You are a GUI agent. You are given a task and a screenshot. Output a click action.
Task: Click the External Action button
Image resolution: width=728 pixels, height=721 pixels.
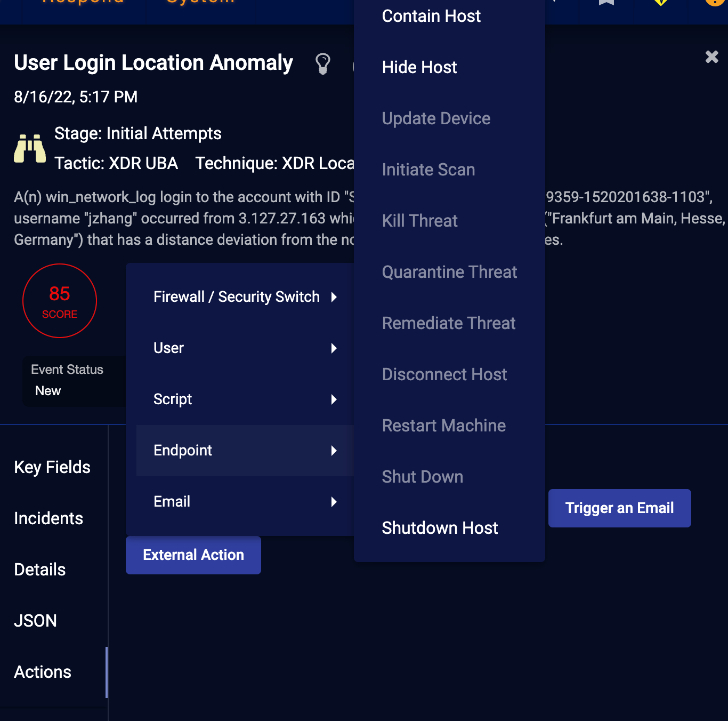[x=193, y=555]
